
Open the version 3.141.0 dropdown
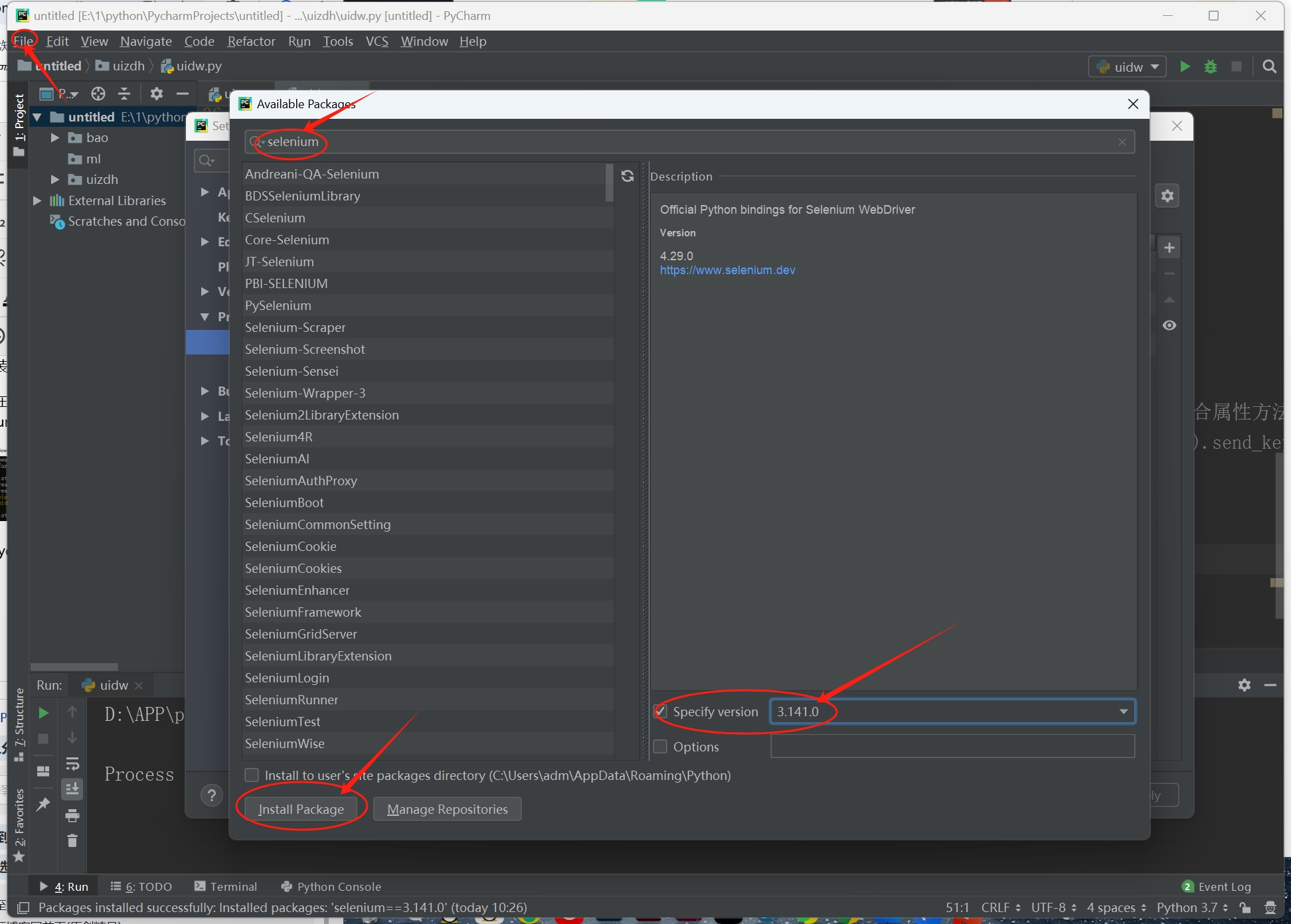[1123, 712]
